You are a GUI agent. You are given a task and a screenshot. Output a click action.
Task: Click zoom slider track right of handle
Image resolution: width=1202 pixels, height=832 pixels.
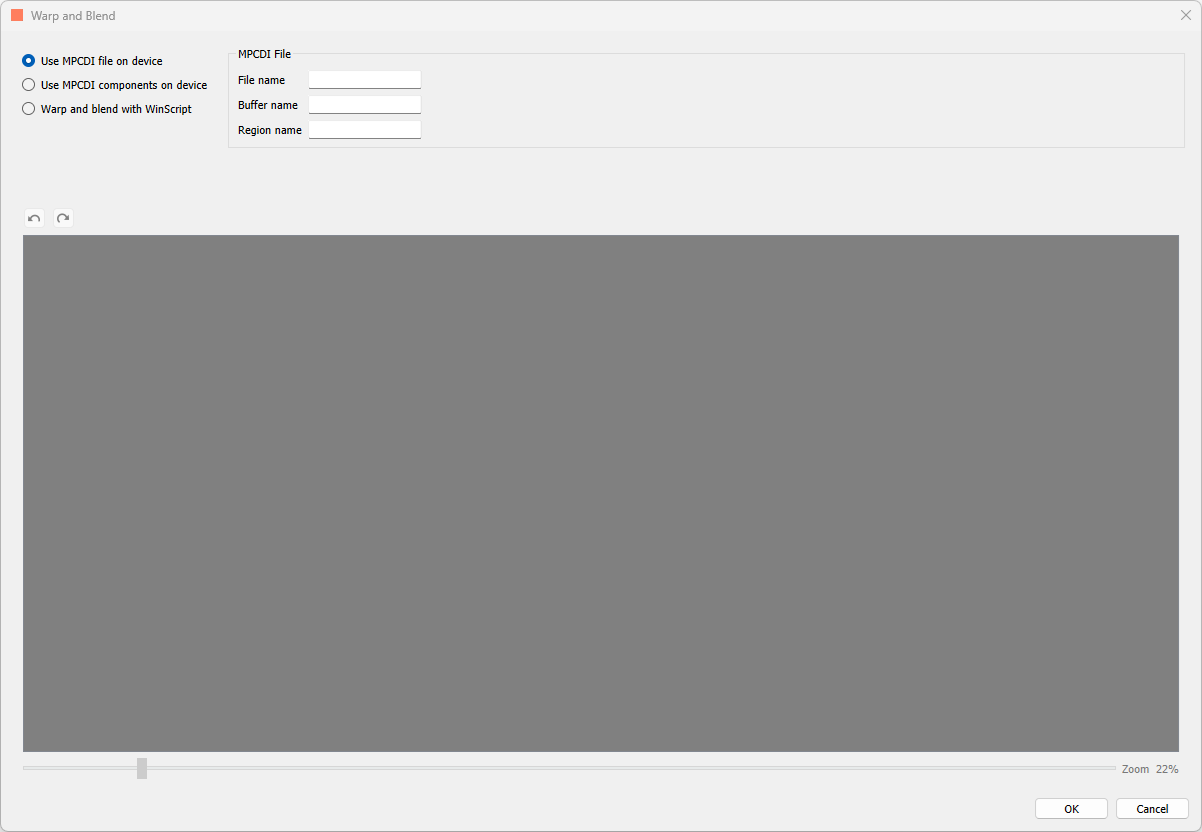pos(600,768)
